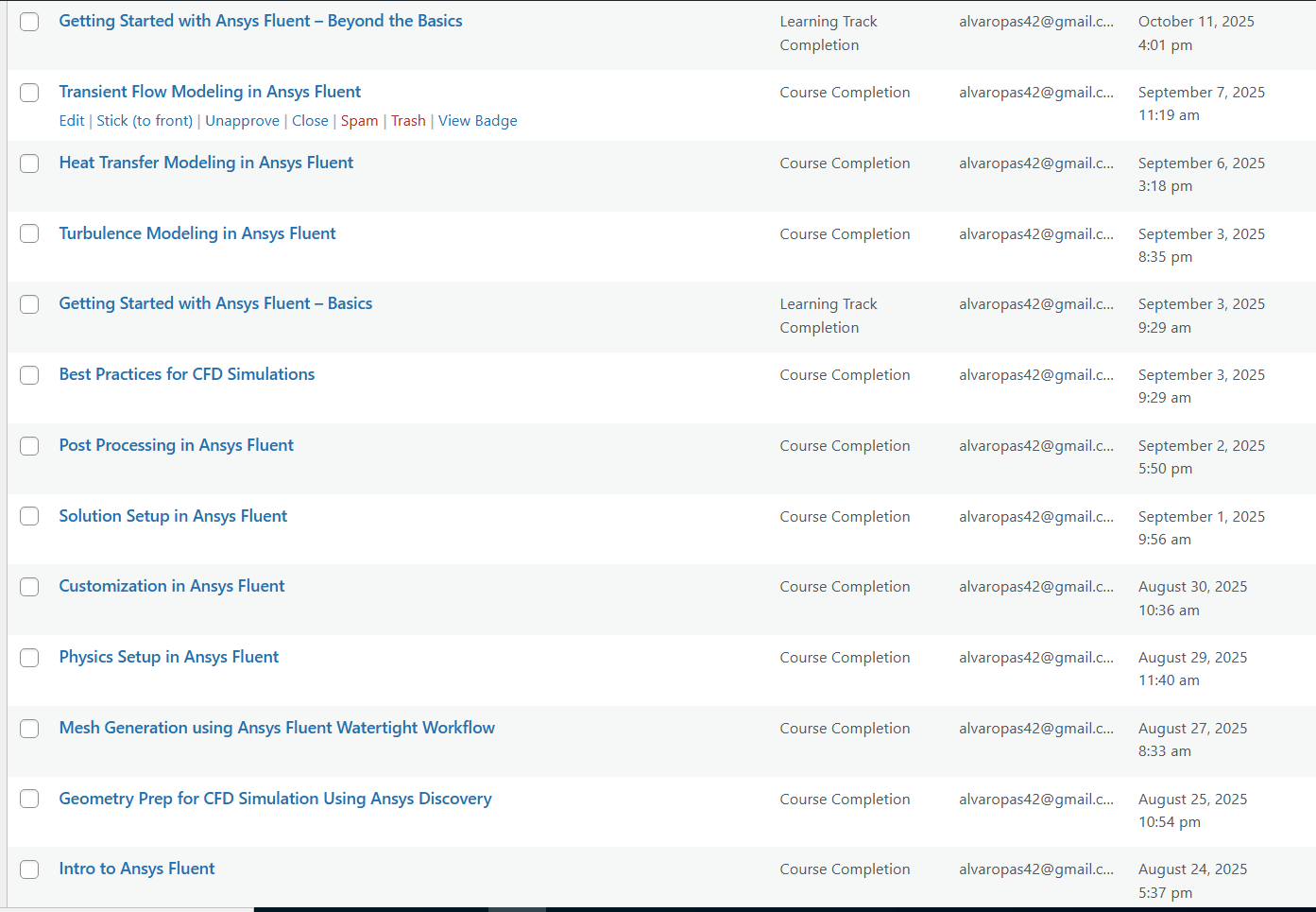Open Getting Started with Ansys Fluent – Beyond the Basics

pyautogui.click(x=261, y=21)
